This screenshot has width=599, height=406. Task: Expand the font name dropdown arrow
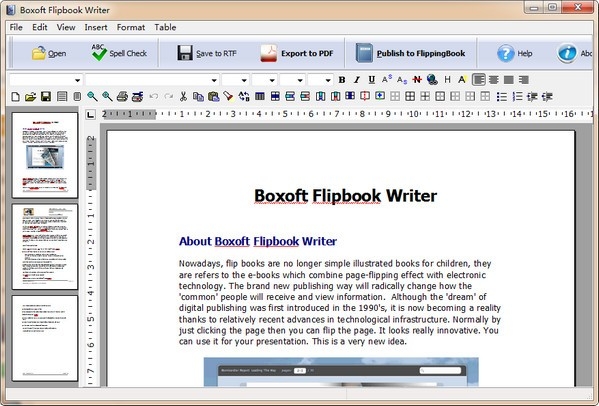coord(214,80)
